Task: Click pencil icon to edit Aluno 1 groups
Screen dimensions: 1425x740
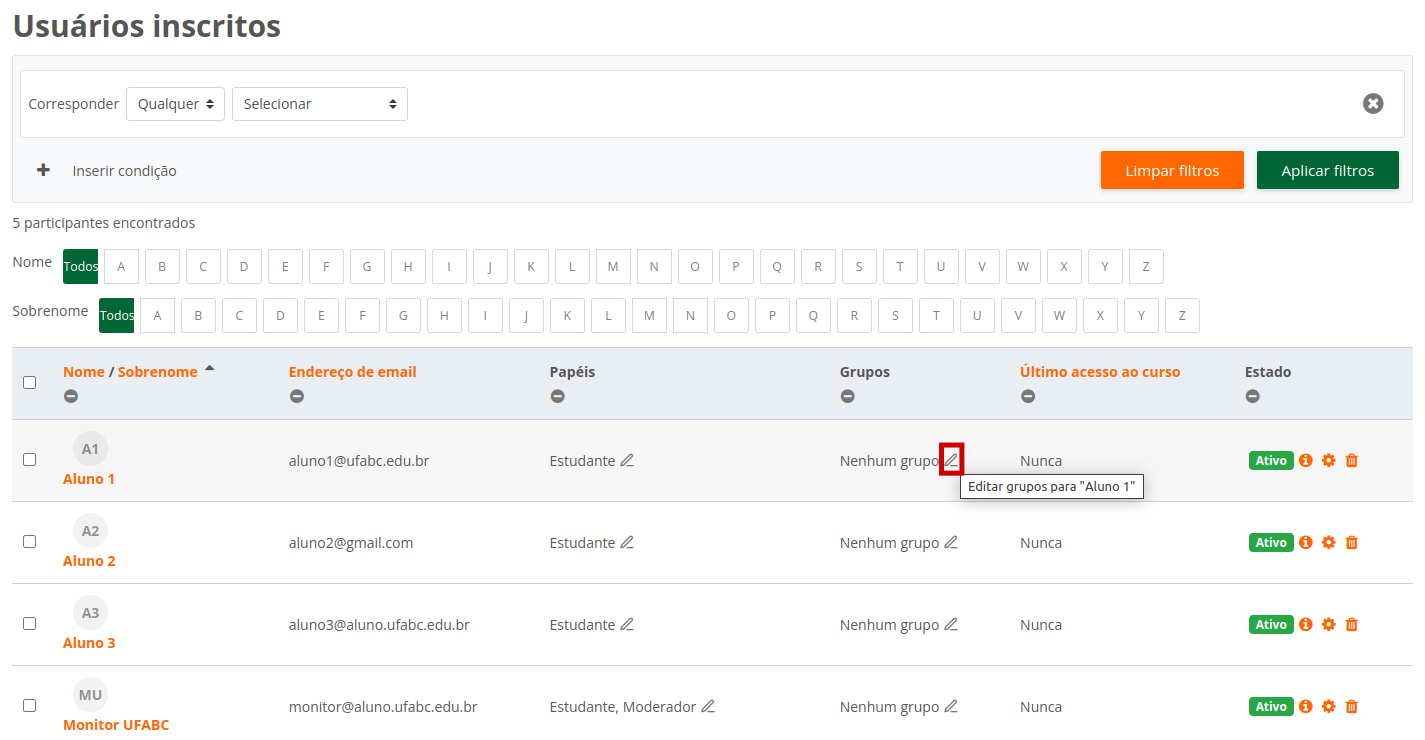Action: point(951,460)
